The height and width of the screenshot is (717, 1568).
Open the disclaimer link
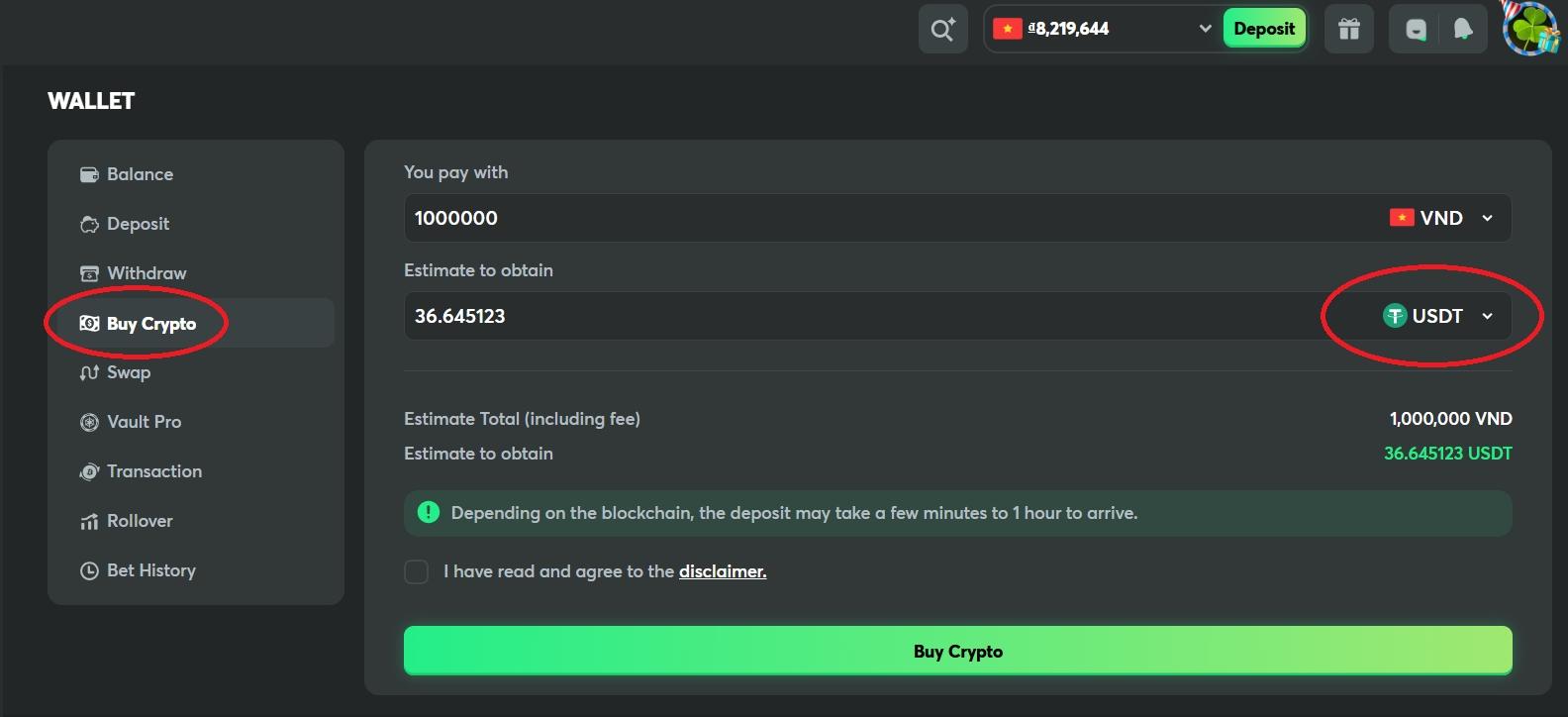pyautogui.click(x=723, y=571)
